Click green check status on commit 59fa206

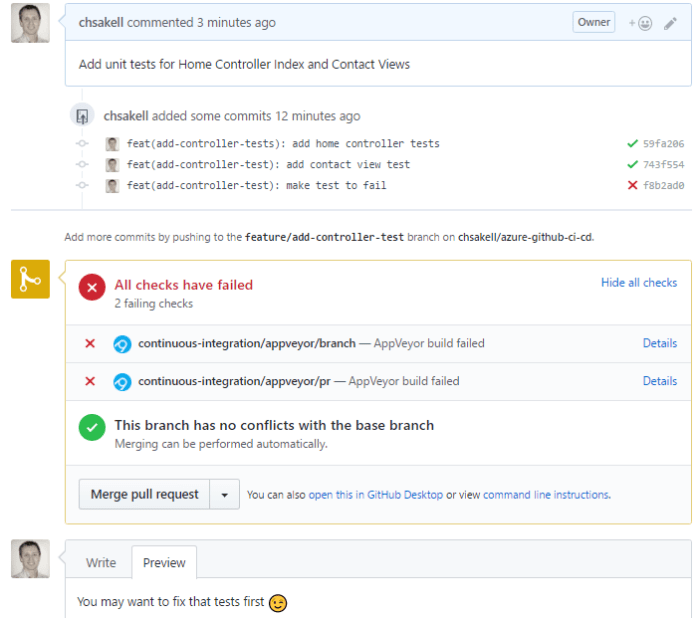pos(632,143)
